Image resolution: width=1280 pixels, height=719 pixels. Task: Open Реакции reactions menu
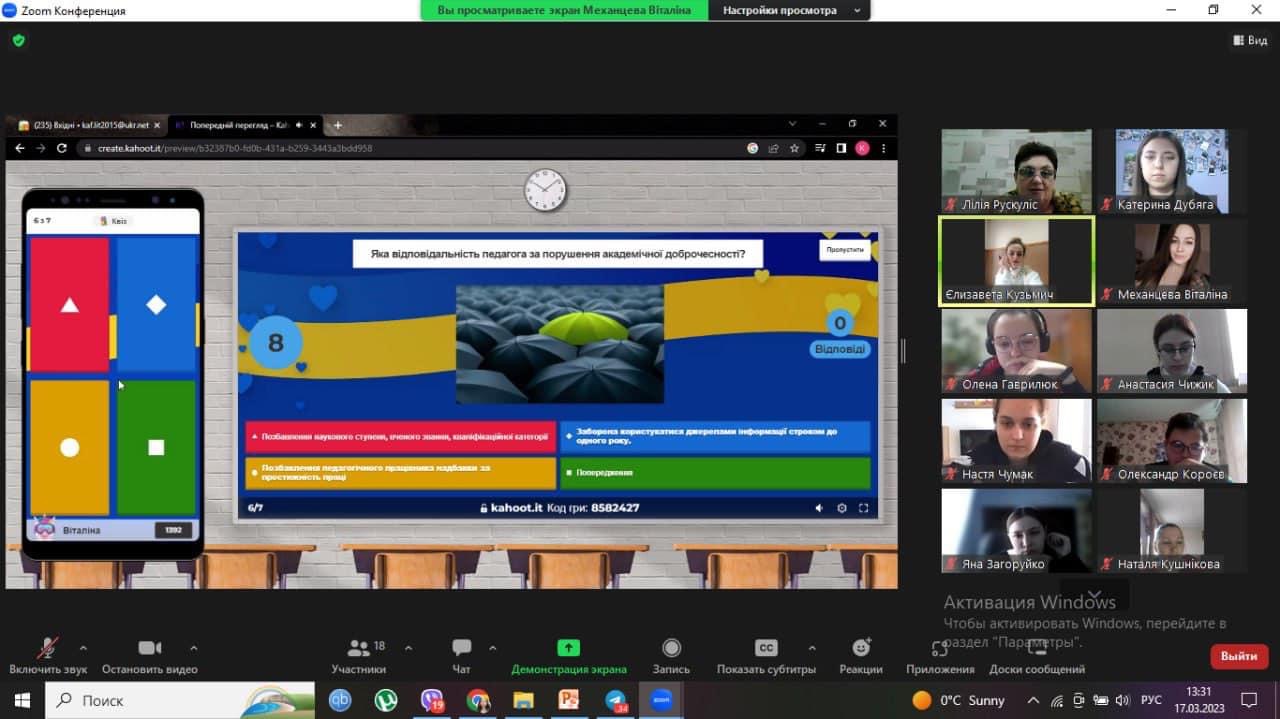(861, 655)
